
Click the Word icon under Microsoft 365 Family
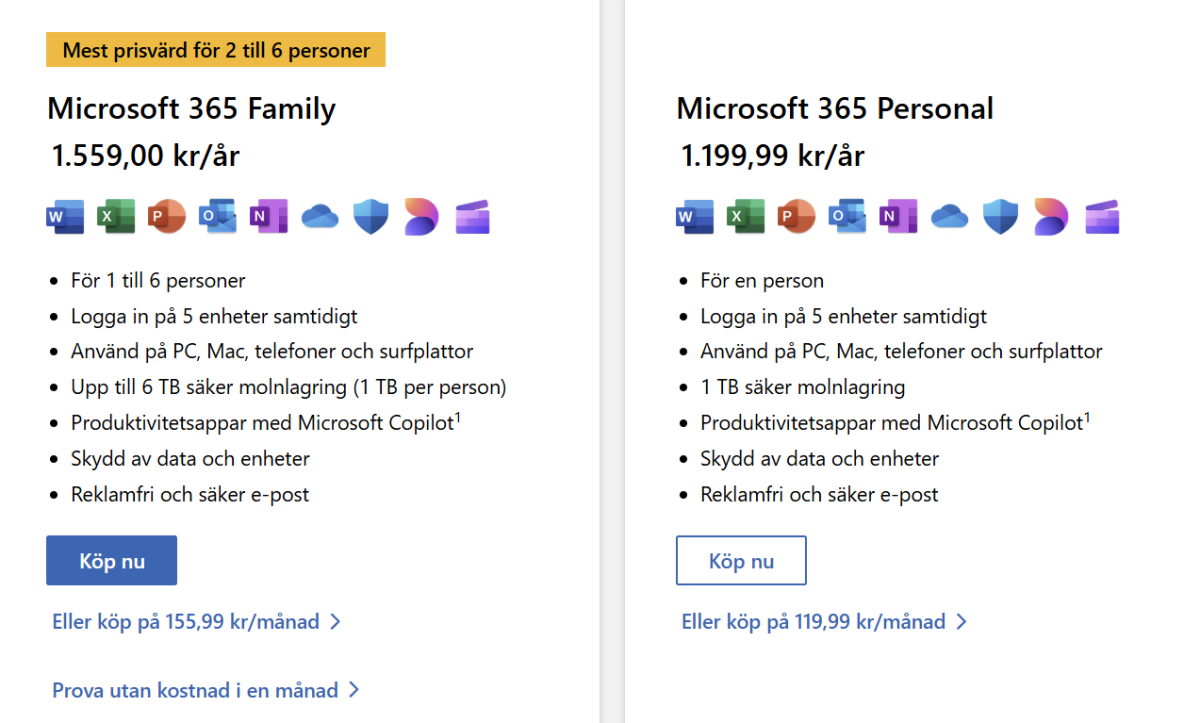click(x=65, y=216)
